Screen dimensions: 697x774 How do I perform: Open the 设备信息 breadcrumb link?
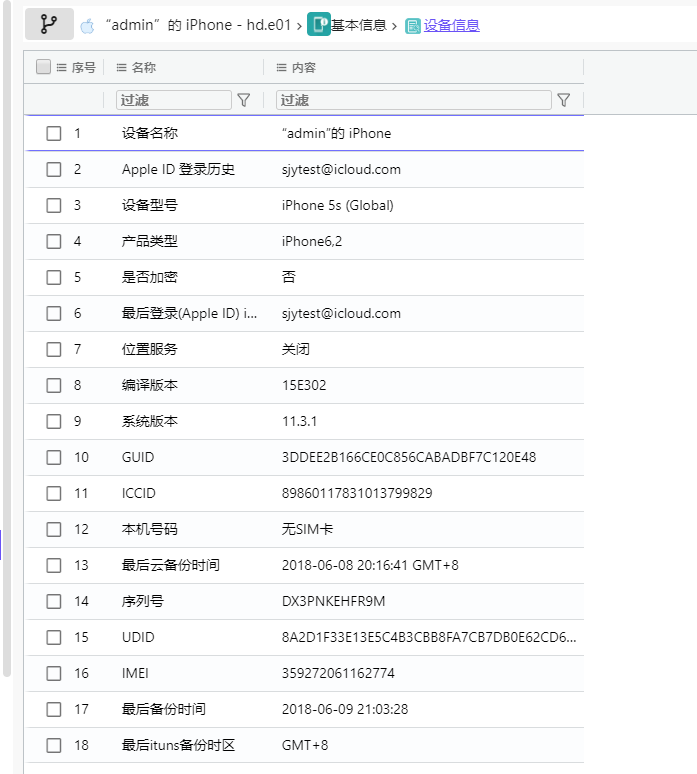451,25
